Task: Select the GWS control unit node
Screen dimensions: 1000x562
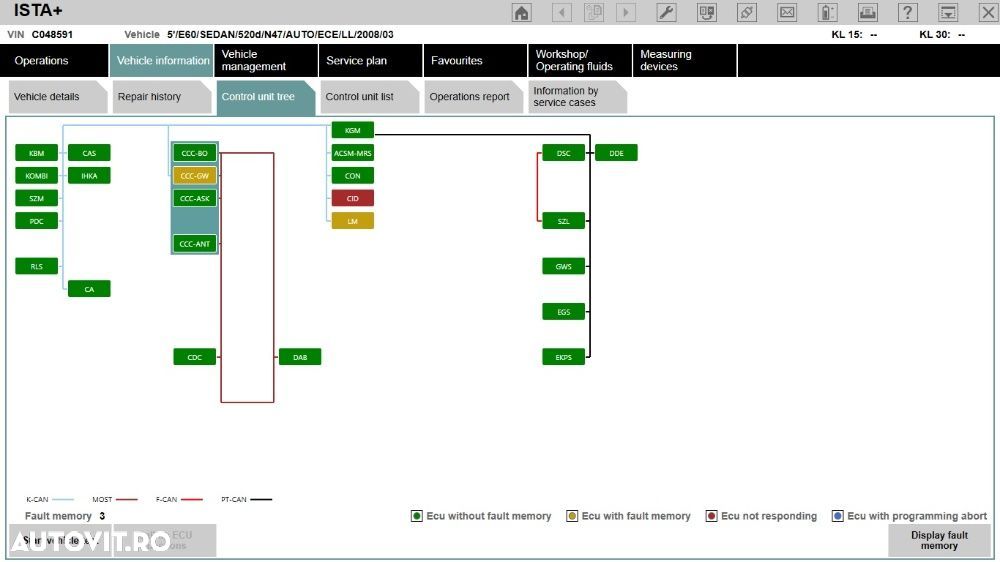Action: point(564,267)
